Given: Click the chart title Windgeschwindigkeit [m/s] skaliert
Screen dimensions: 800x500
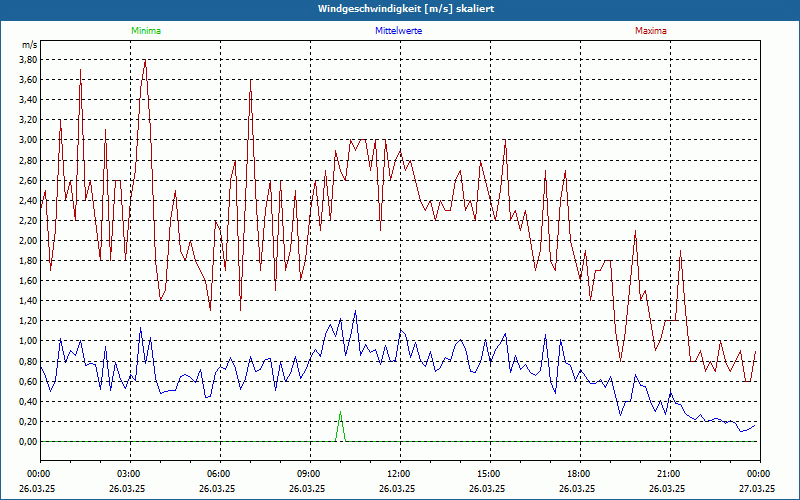Looking at the screenshot, I should 406,9.
